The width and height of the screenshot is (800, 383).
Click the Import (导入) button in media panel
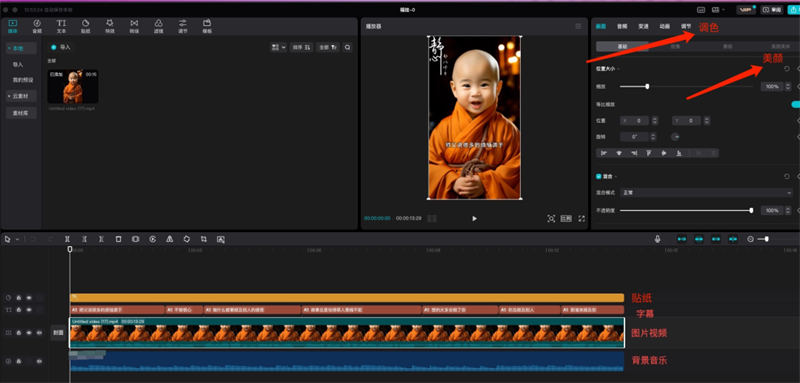(x=61, y=47)
